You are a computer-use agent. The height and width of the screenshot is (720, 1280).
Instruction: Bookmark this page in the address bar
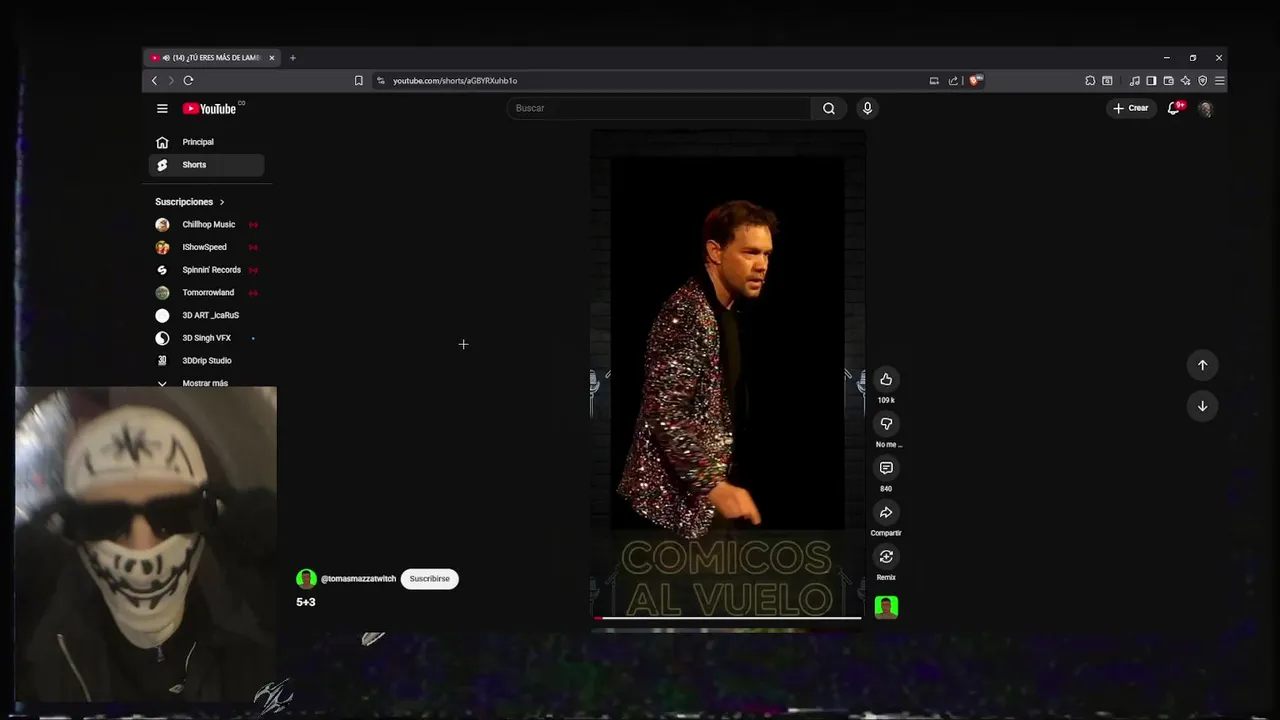tap(359, 80)
